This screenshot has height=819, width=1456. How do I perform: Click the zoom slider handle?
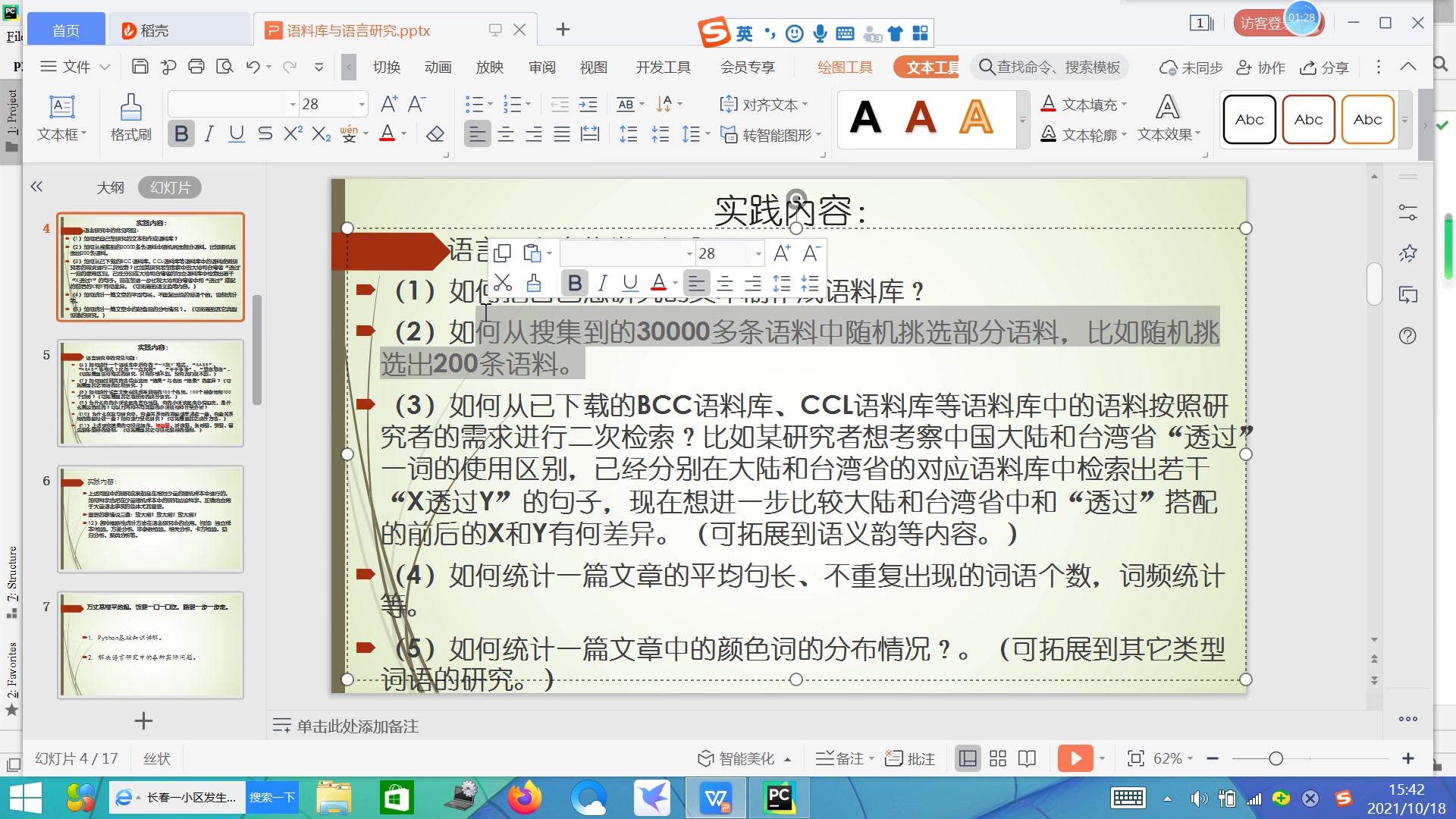(1276, 758)
